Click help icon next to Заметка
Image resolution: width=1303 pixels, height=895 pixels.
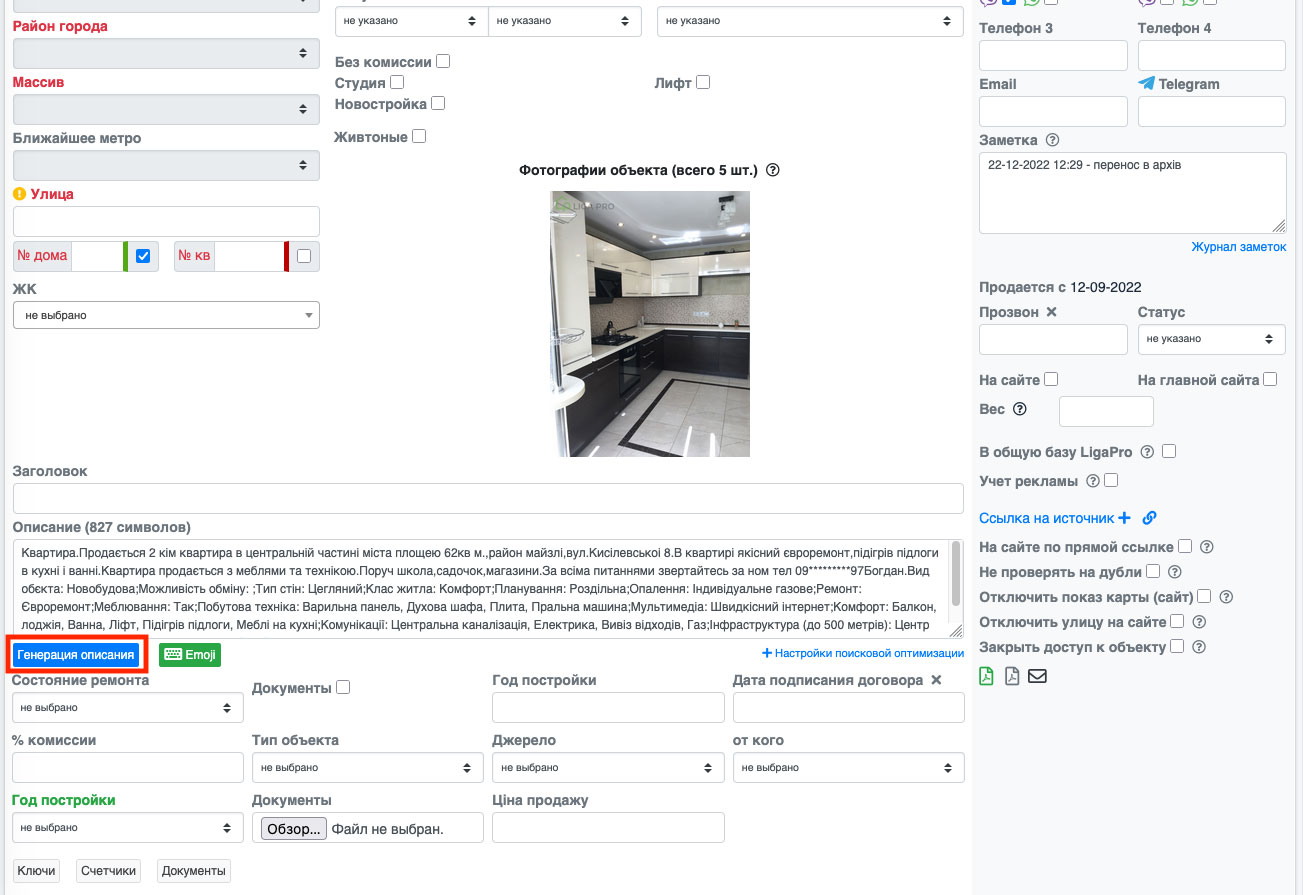point(1052,140)
